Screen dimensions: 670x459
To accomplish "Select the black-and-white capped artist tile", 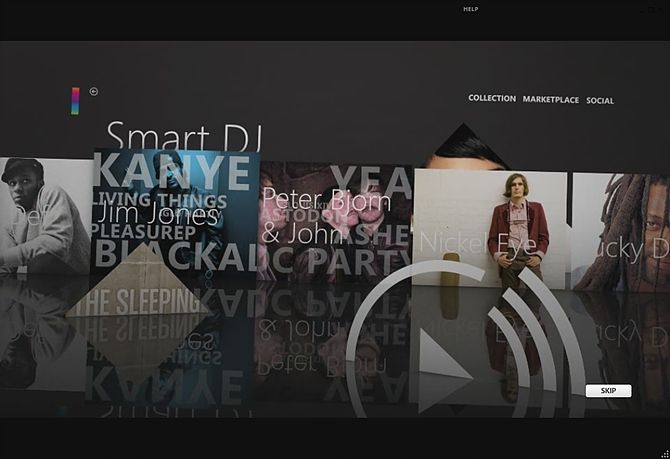I will click(x=45, y=216).
